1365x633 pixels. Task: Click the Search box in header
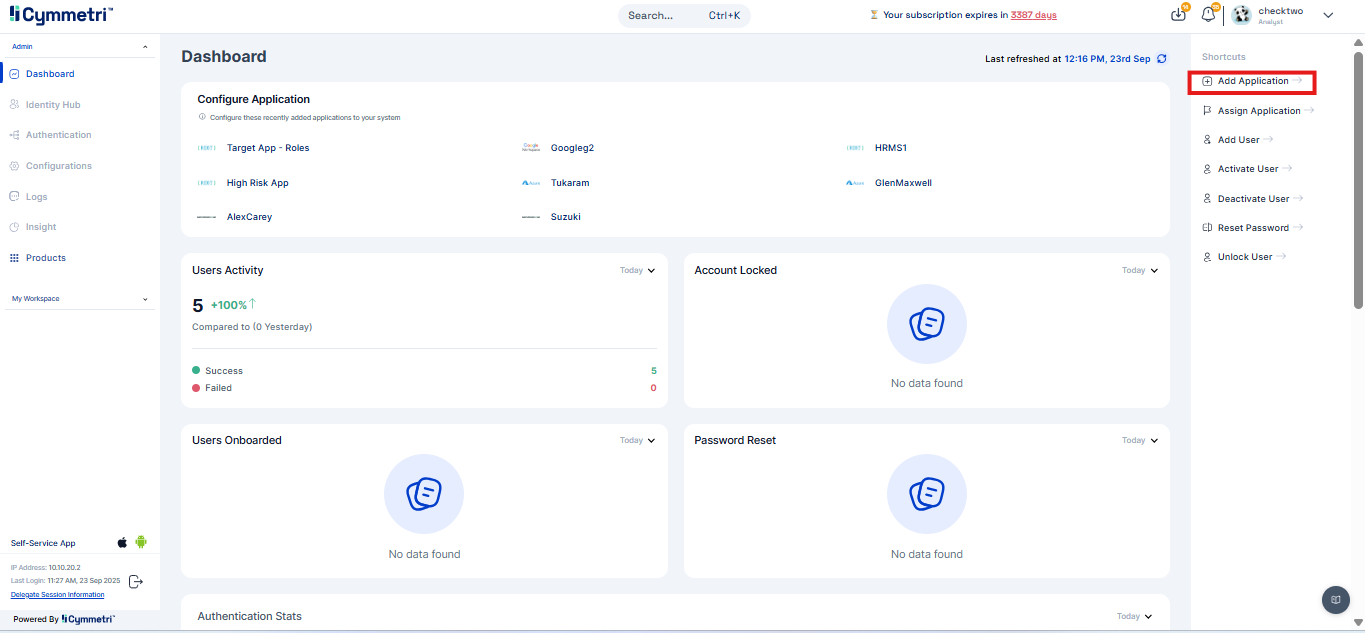pos(684,15)
